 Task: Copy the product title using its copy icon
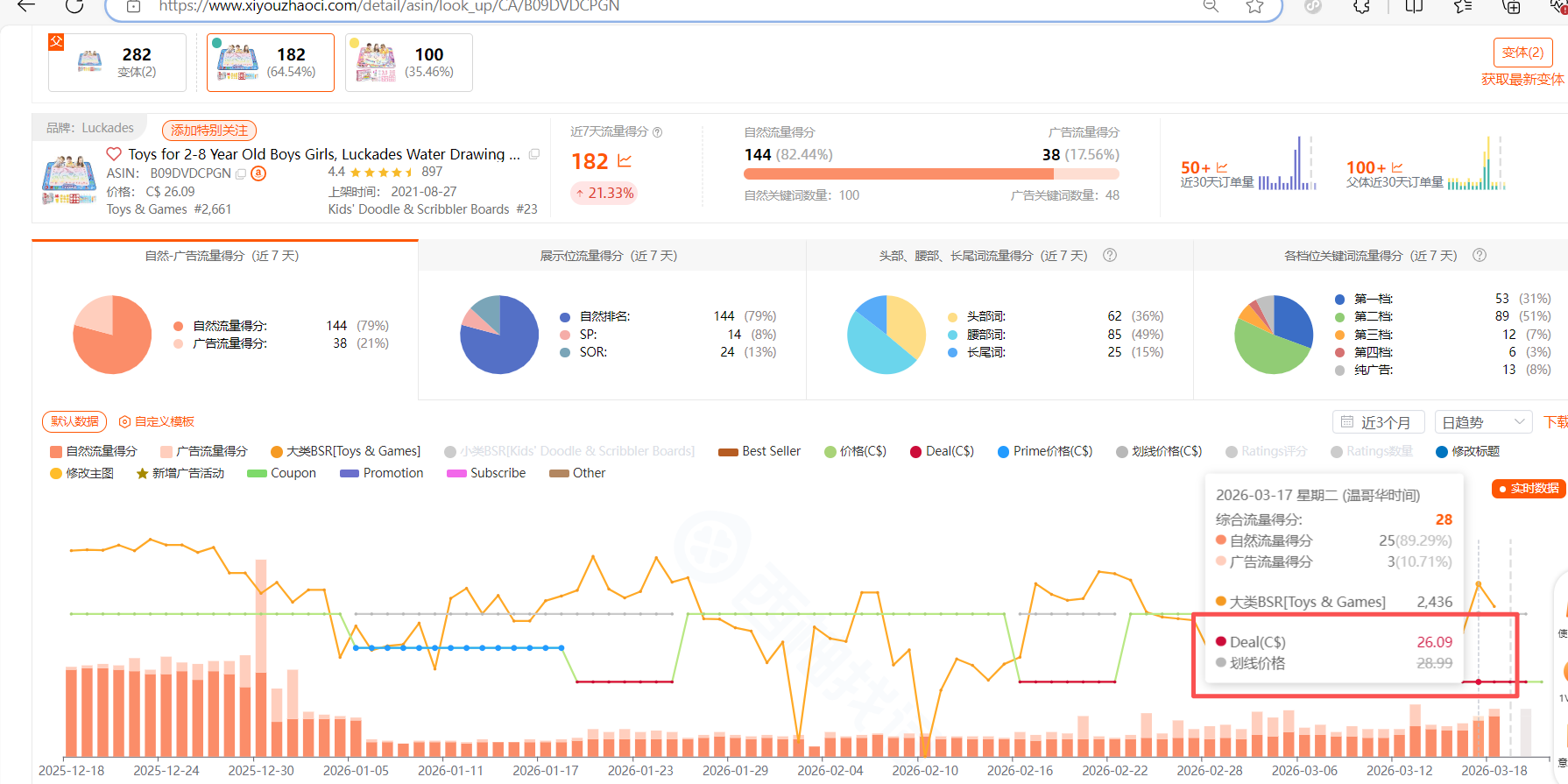tap(534, 154)
